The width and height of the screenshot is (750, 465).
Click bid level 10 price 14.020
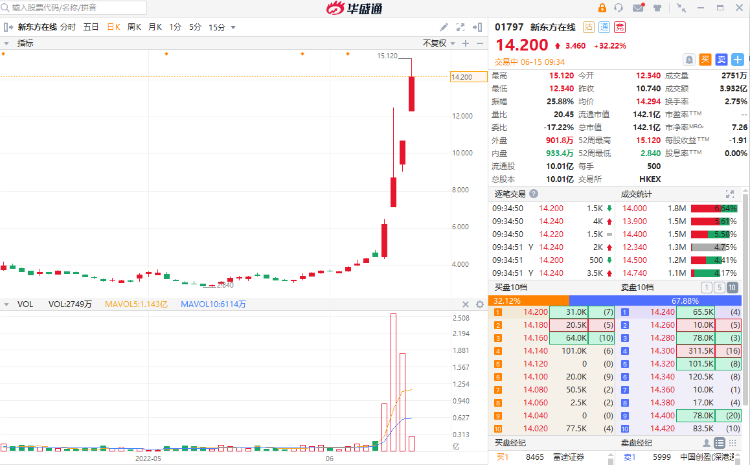tap(535, 428)
